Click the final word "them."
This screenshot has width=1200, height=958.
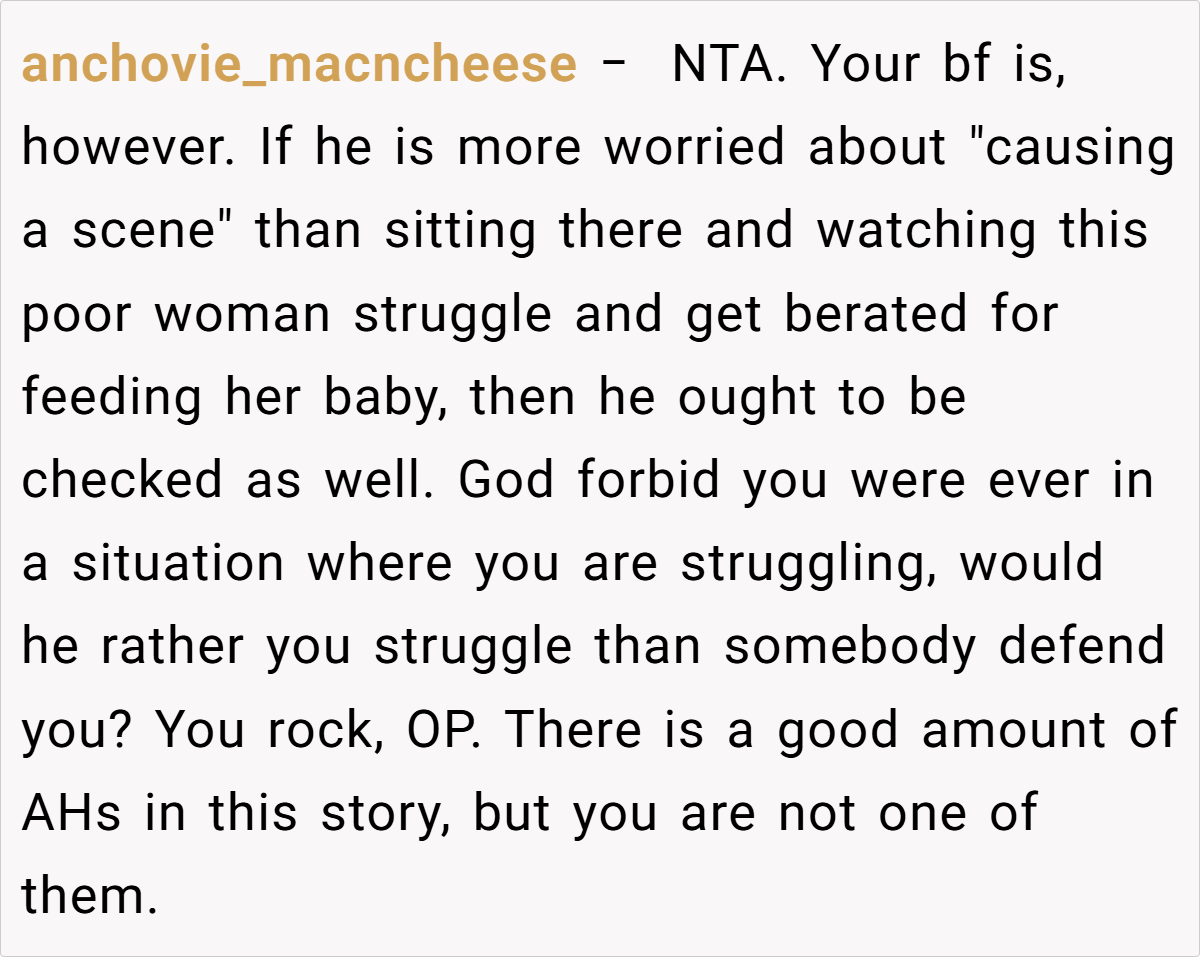(90, 895)
